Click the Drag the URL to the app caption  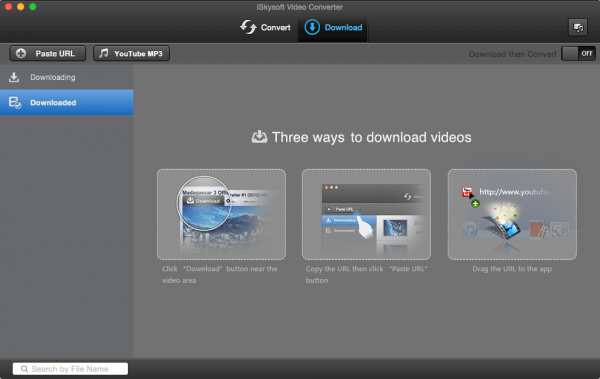[512, 269]
